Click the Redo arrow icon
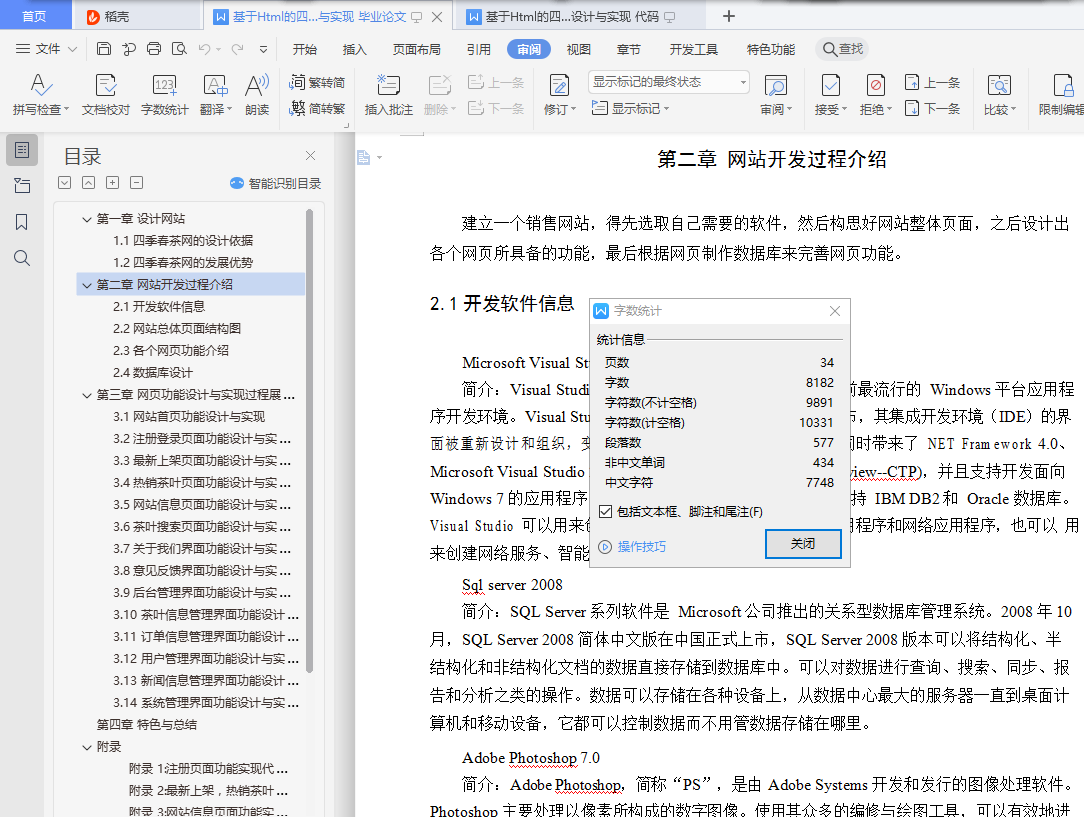The height and width of the screenshot is (817, 1084). click(x=237, y=48)
